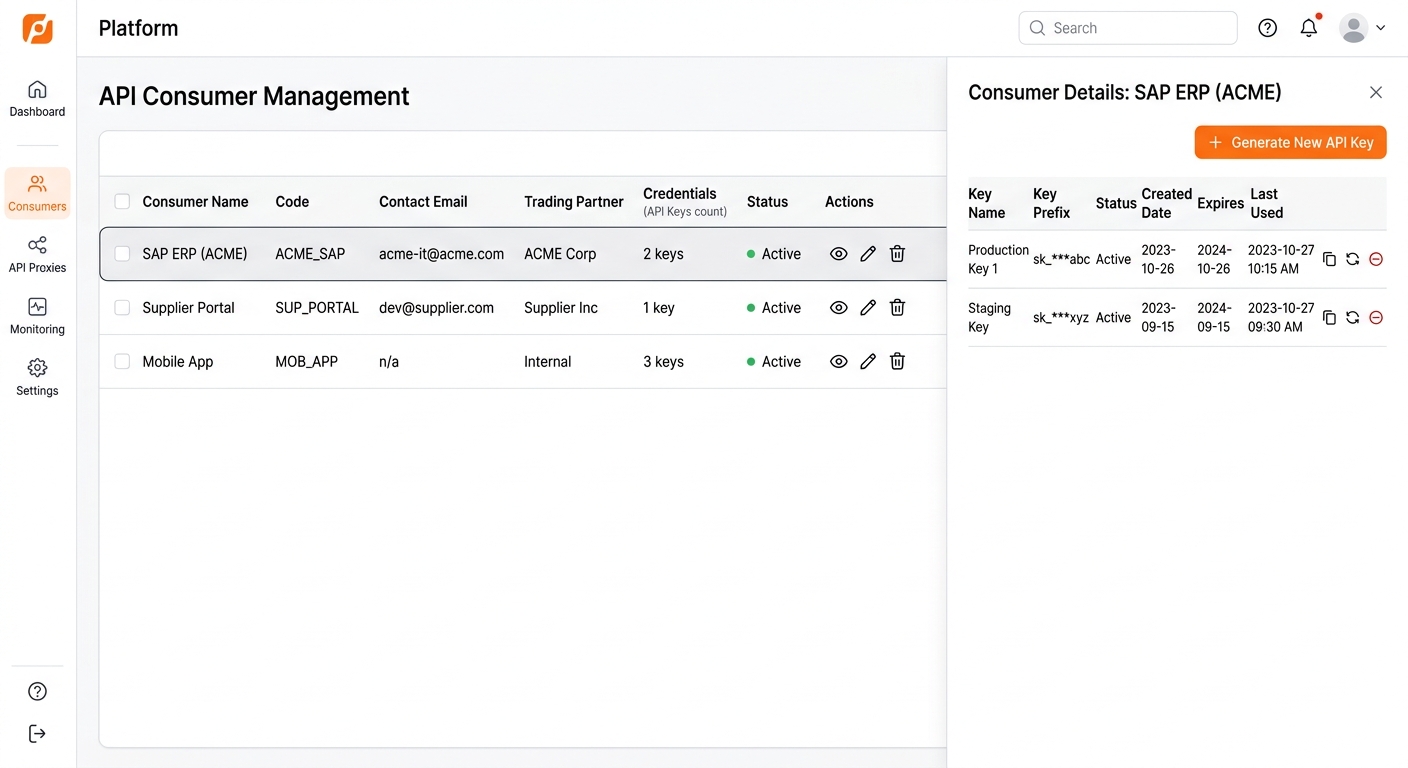The width and height of the screenshot is (1408, 768).
Task: Check the Supplier Portal row checkbox
Action: pyautogui.click(x=122, y=308)
